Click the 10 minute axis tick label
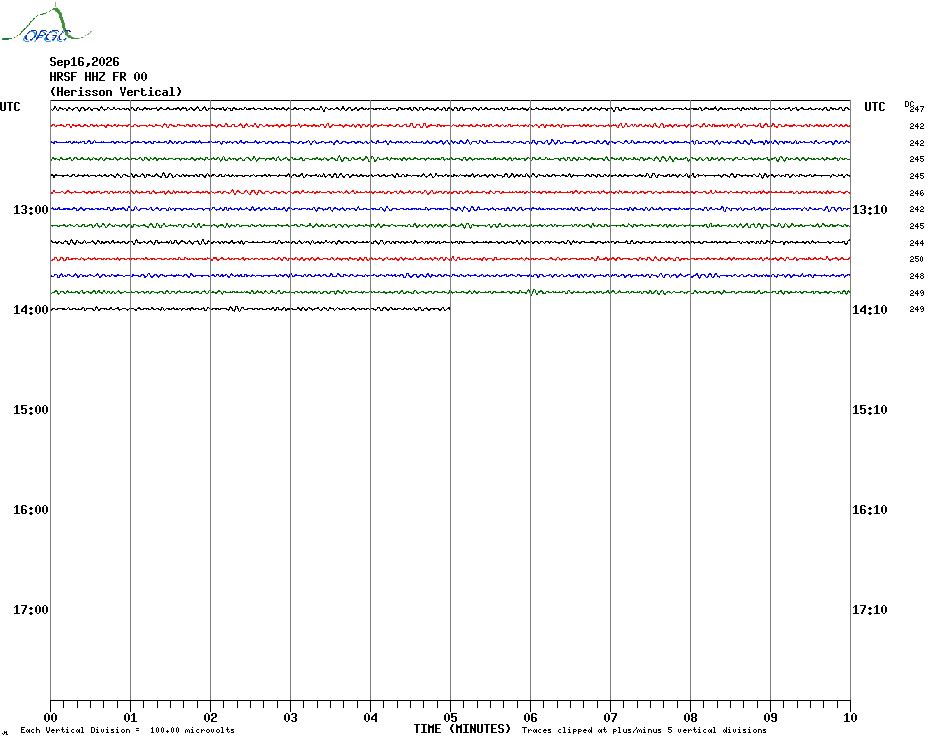 click(x=850, y=717)
